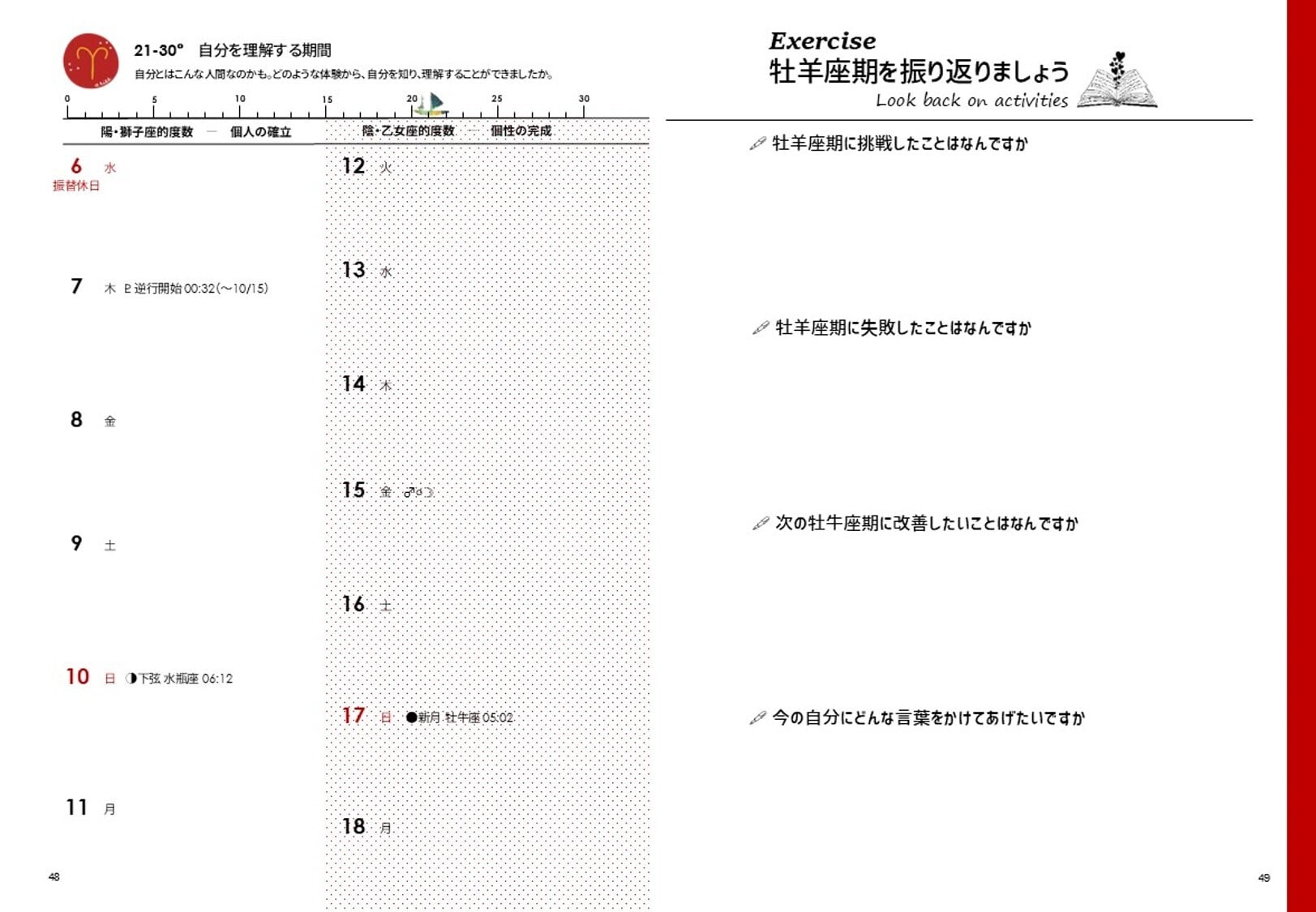Click the open book illustration with hearts
Viewport: 1316px width, 912px height.
pos(1117,79)
